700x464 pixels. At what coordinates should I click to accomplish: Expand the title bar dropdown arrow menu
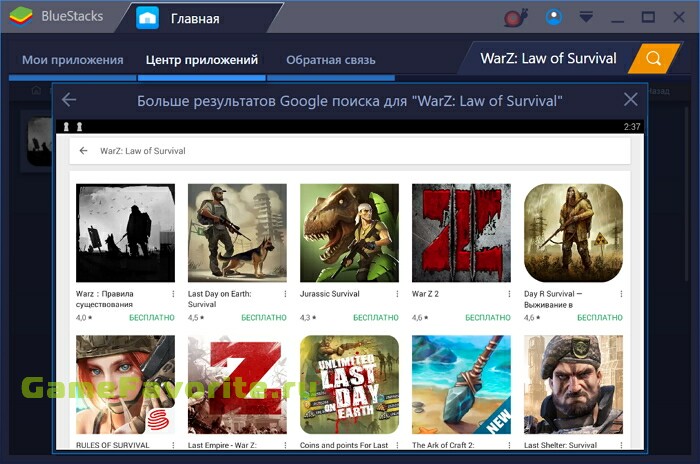(x=586, y=17)
